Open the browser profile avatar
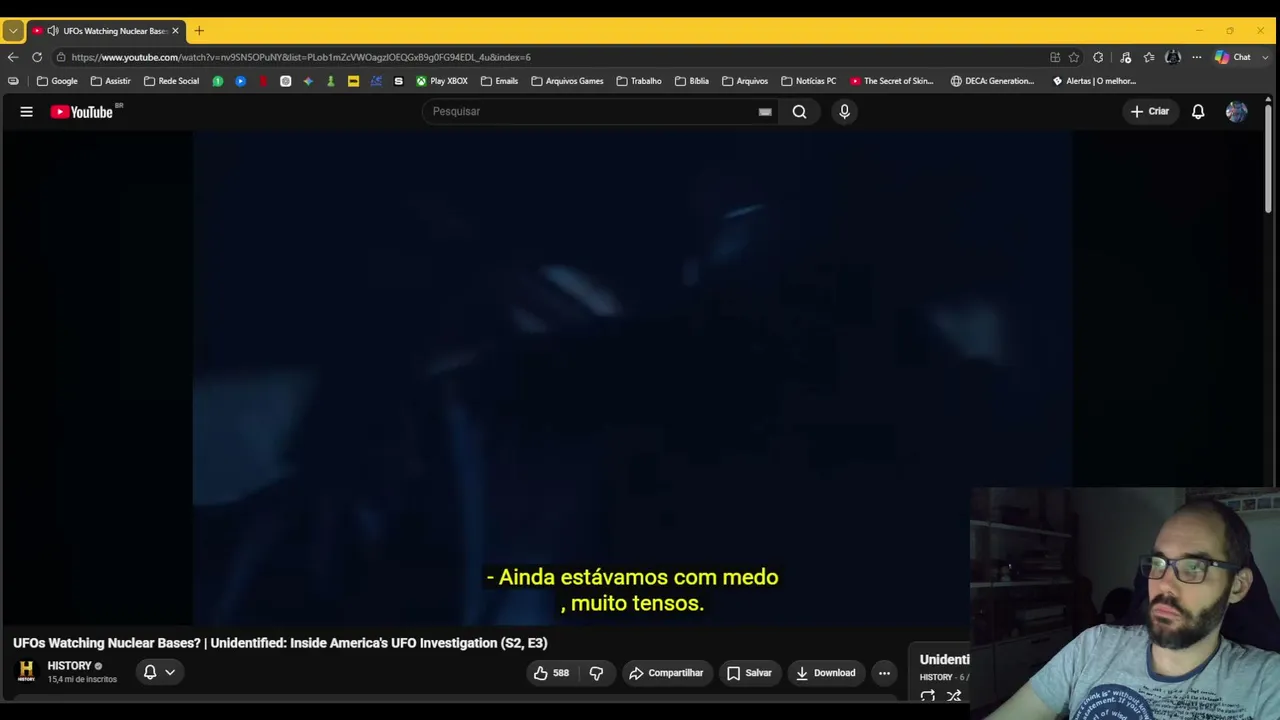 click(x=1173, y=57)
